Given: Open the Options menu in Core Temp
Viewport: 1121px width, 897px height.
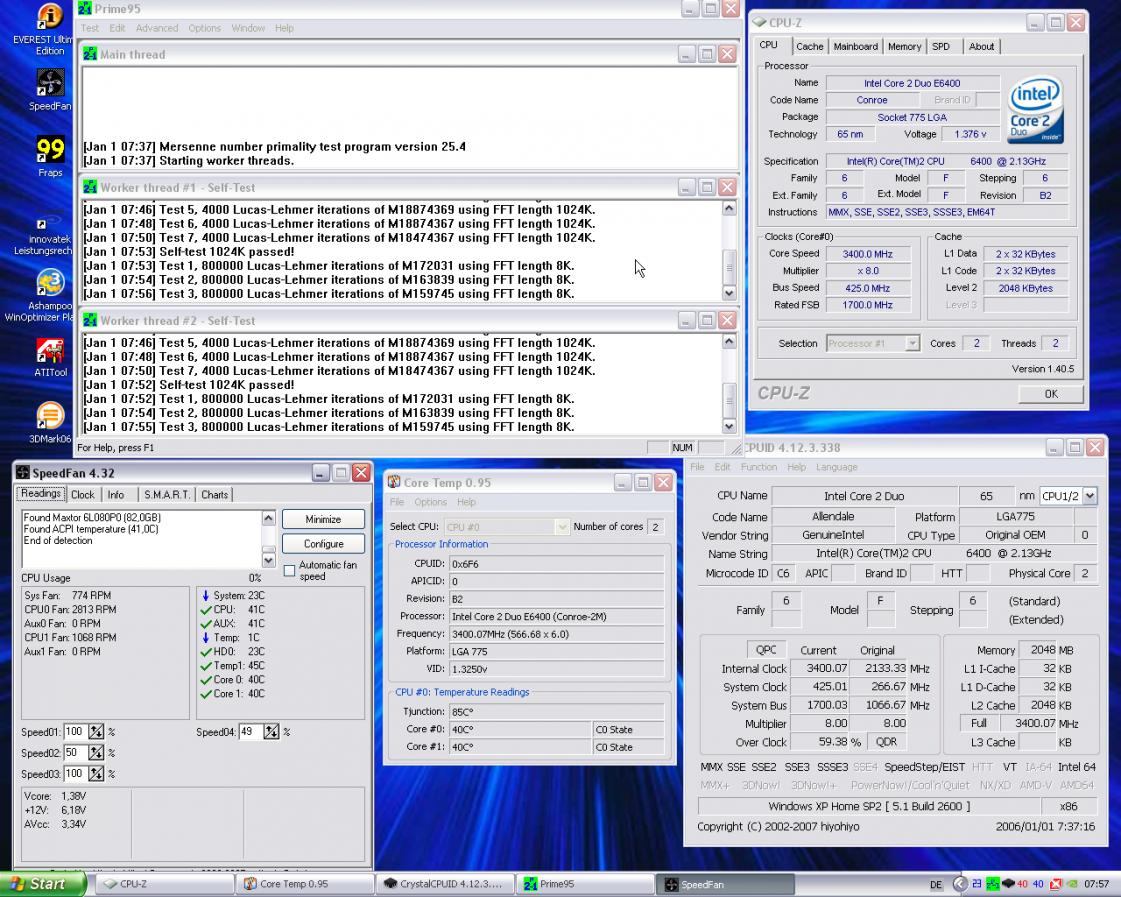Looking at the screenshot, I should coord(430,502).
